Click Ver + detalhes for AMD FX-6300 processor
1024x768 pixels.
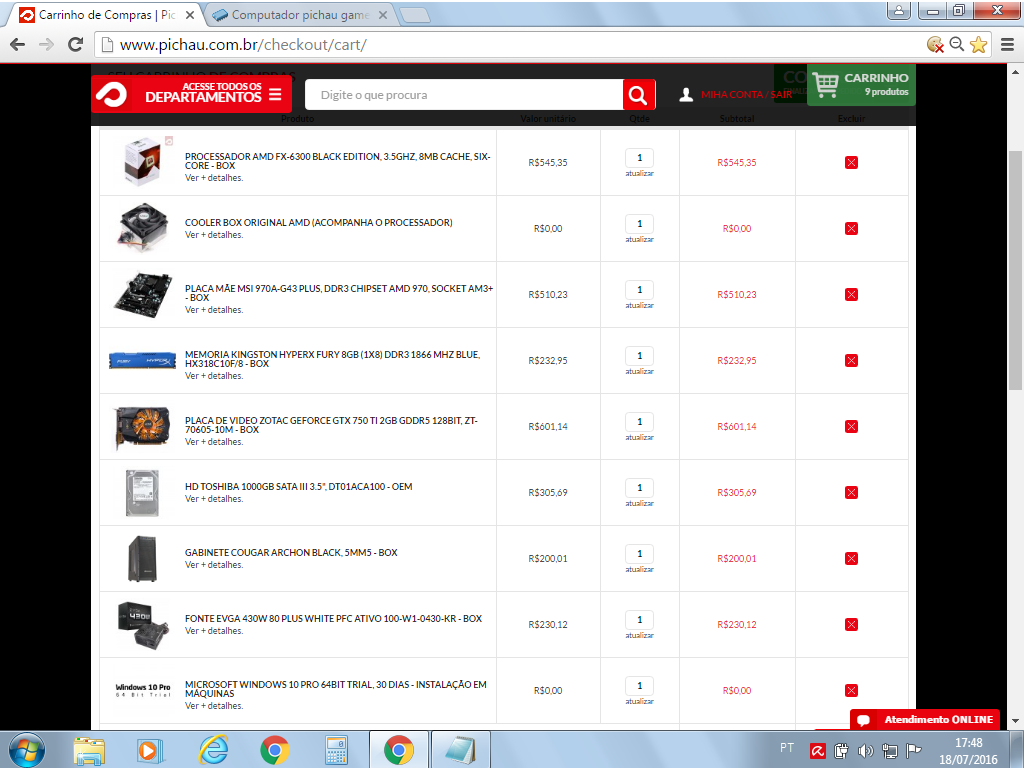(x=214, y=178)
